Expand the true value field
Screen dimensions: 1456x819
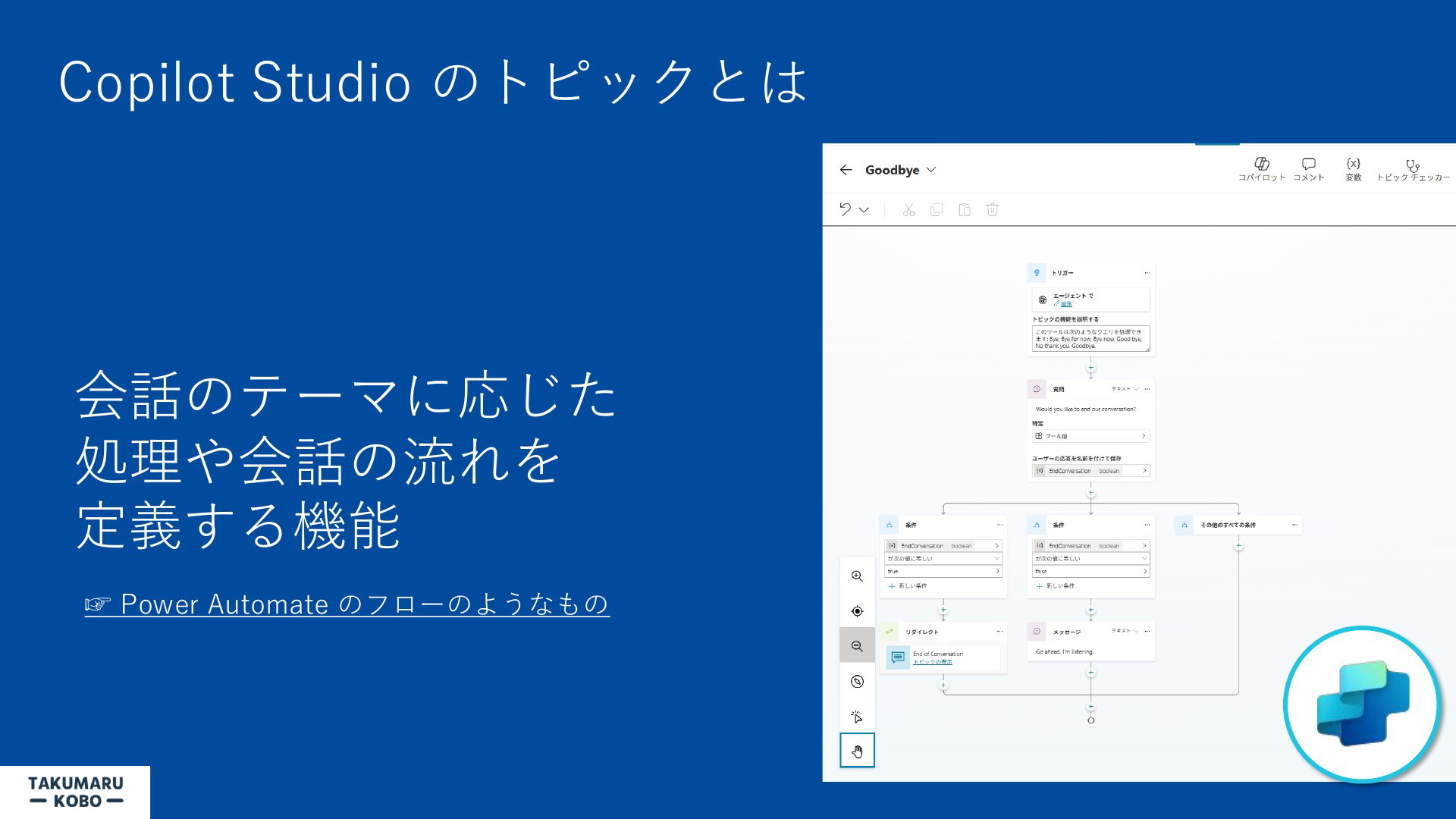point(943,572)
